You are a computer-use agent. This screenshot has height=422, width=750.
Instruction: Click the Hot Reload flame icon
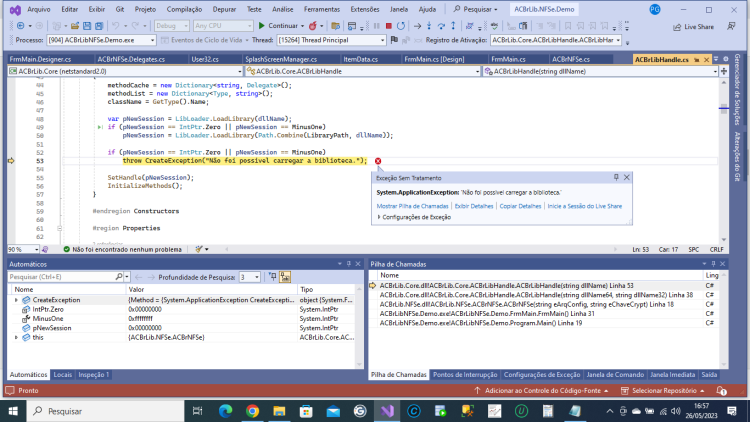313,26
